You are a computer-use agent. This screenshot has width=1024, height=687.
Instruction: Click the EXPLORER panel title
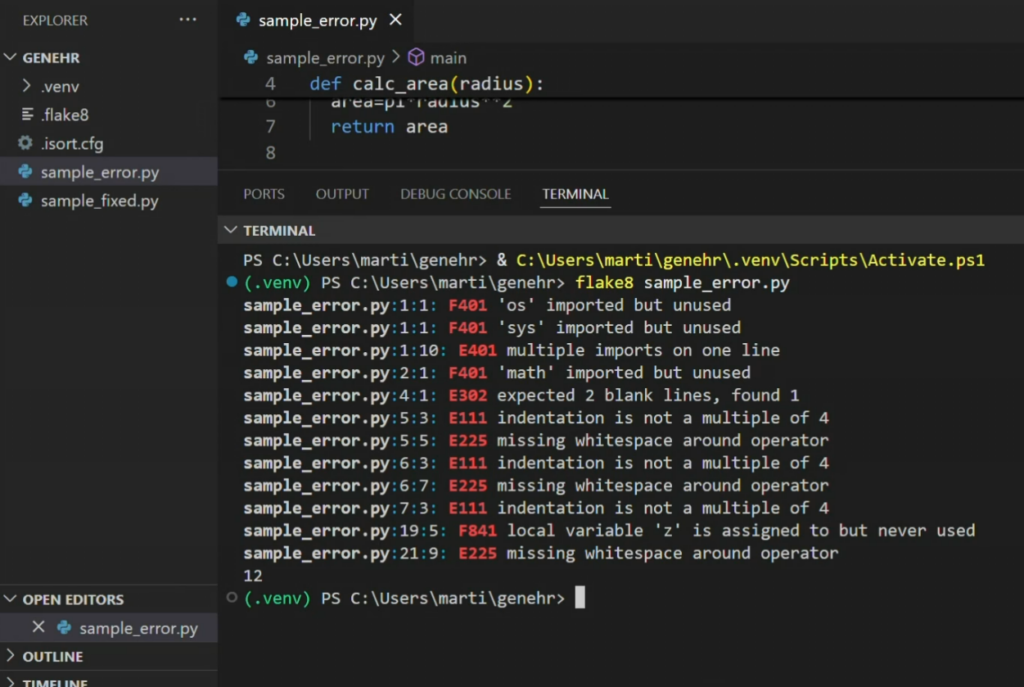coord(55,20)
